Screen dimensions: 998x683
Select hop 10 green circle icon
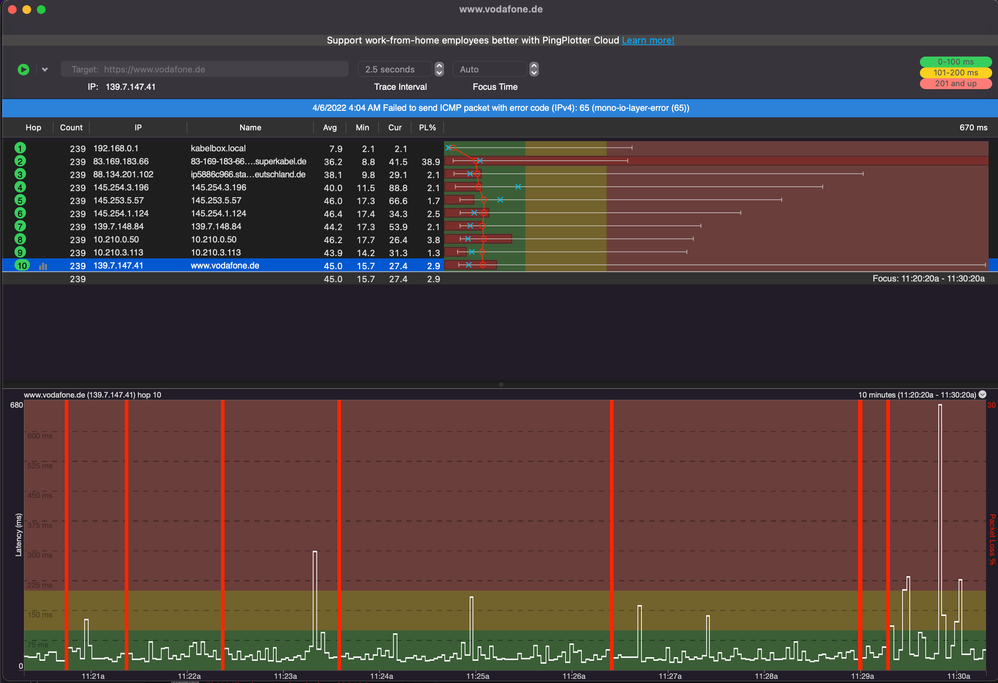pyautogui.click(x=22, y=265)
